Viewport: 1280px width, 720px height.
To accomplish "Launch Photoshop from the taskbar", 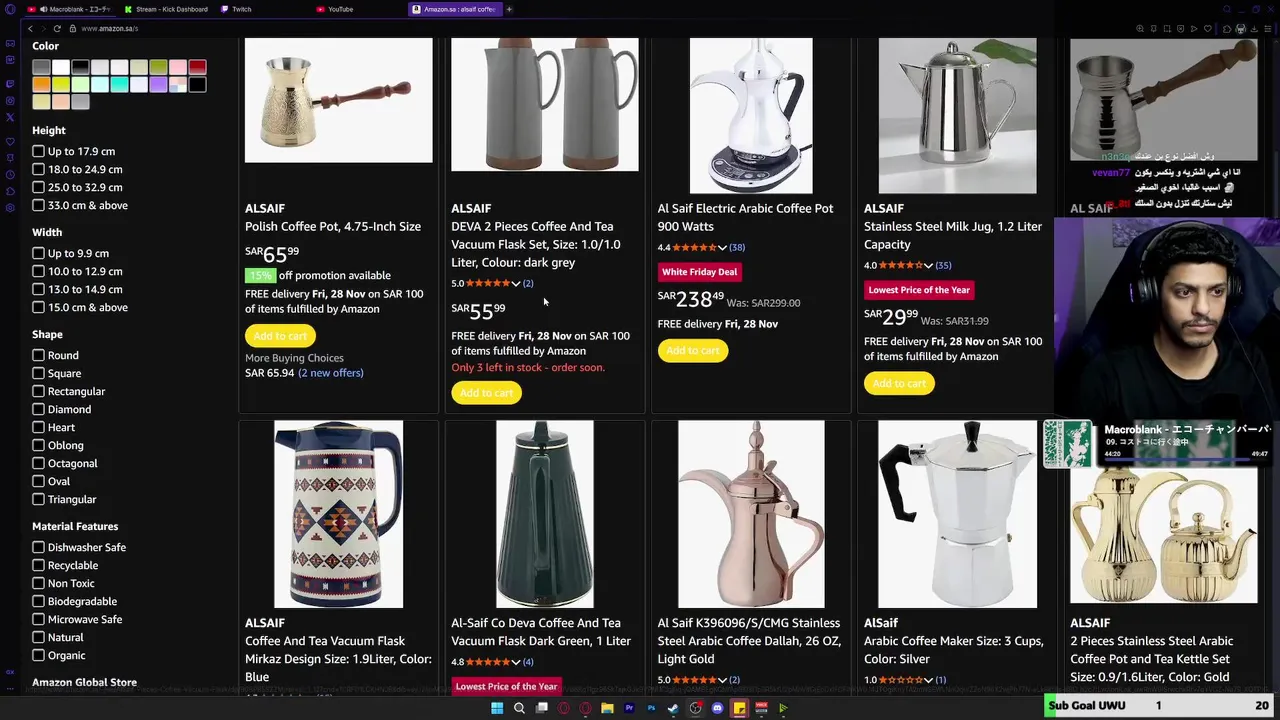I will (x=651, y=708).
